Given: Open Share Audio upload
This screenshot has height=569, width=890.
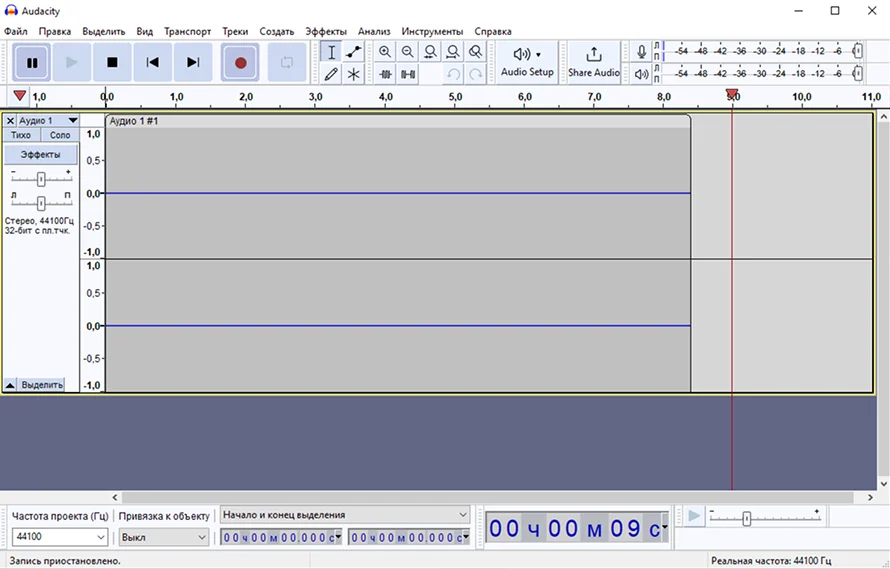Looking at the screenshot, I should click(x=593, y=61).
